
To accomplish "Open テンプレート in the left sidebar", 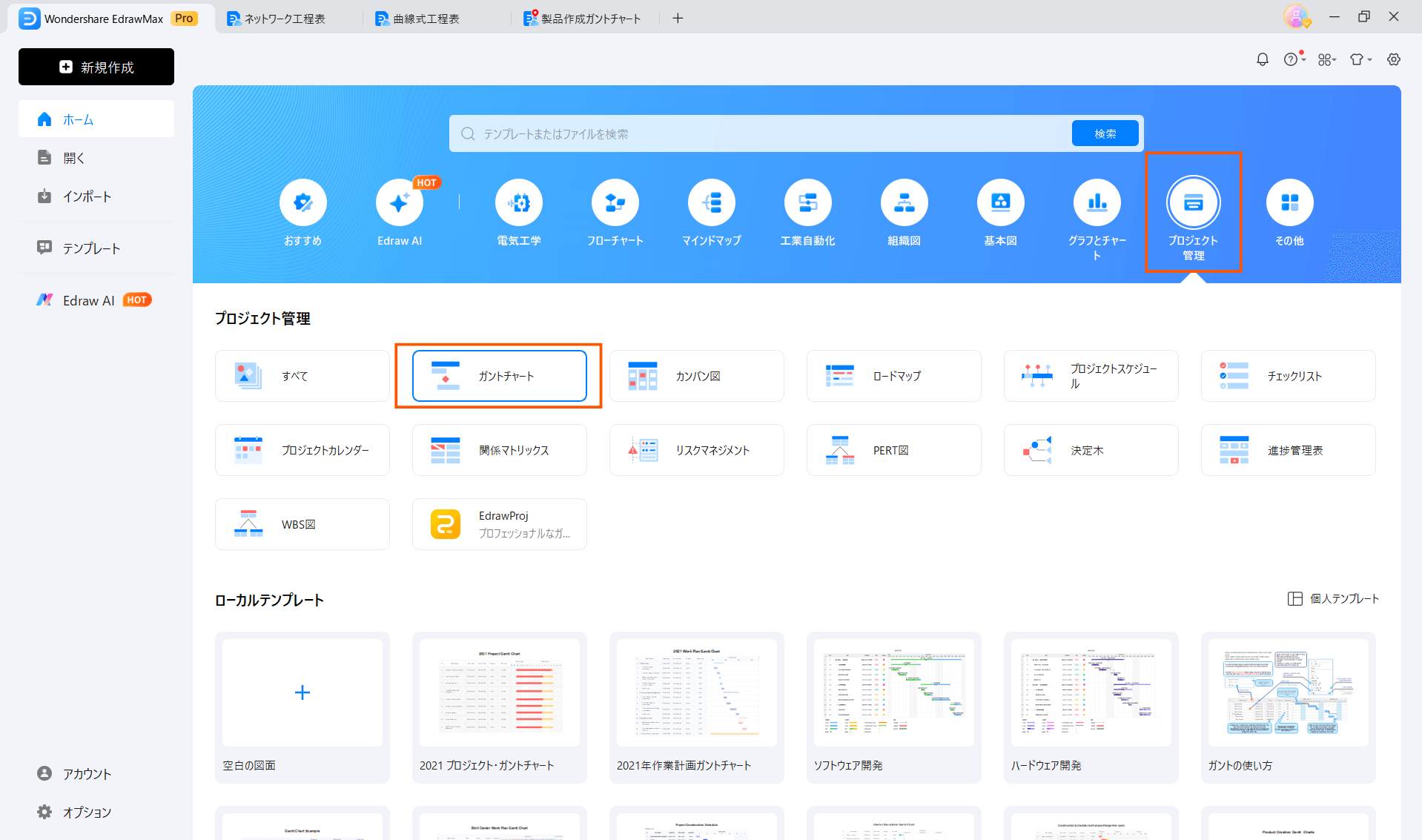I will point(91,248).
